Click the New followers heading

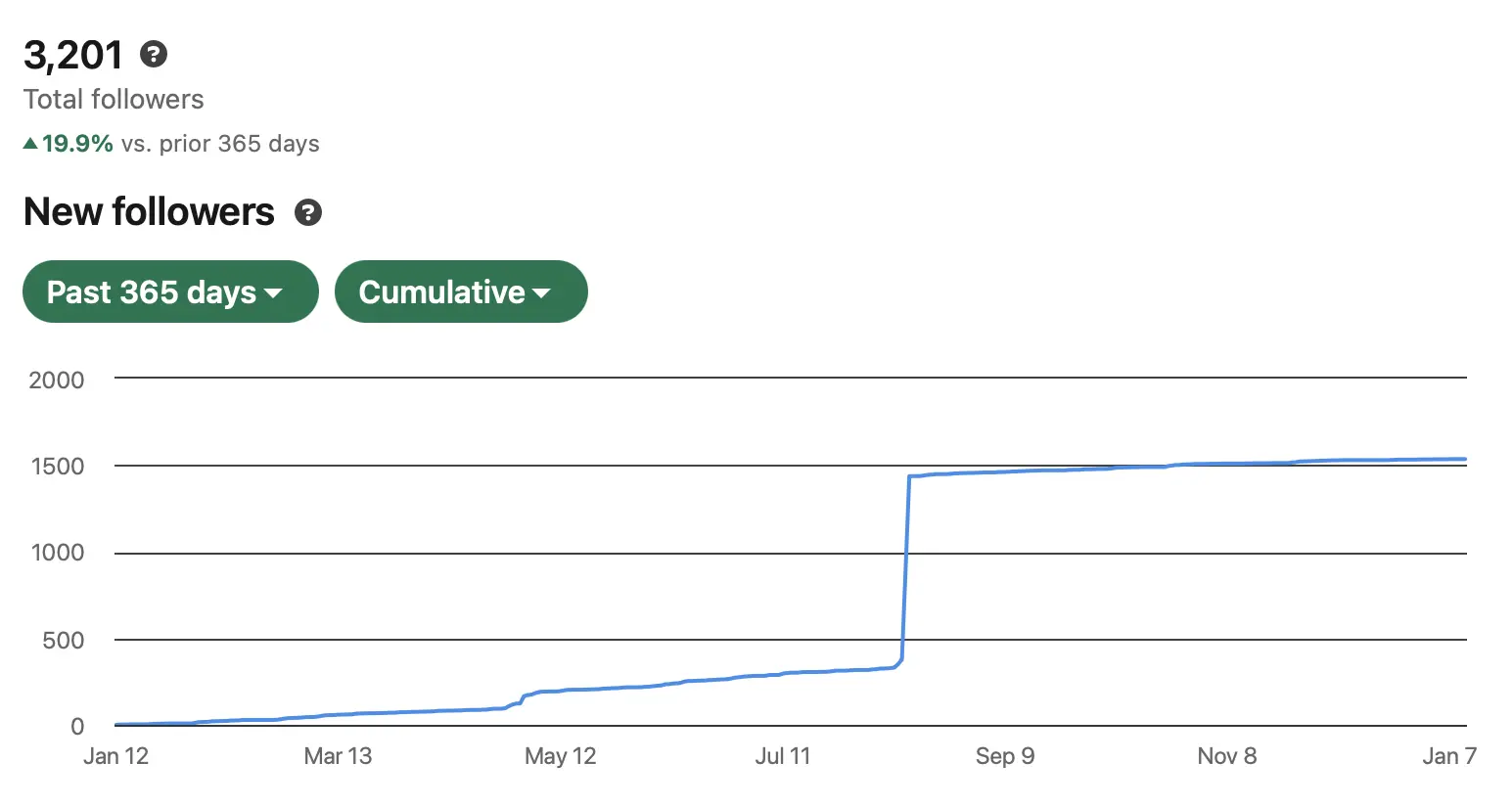click(148, 211)
